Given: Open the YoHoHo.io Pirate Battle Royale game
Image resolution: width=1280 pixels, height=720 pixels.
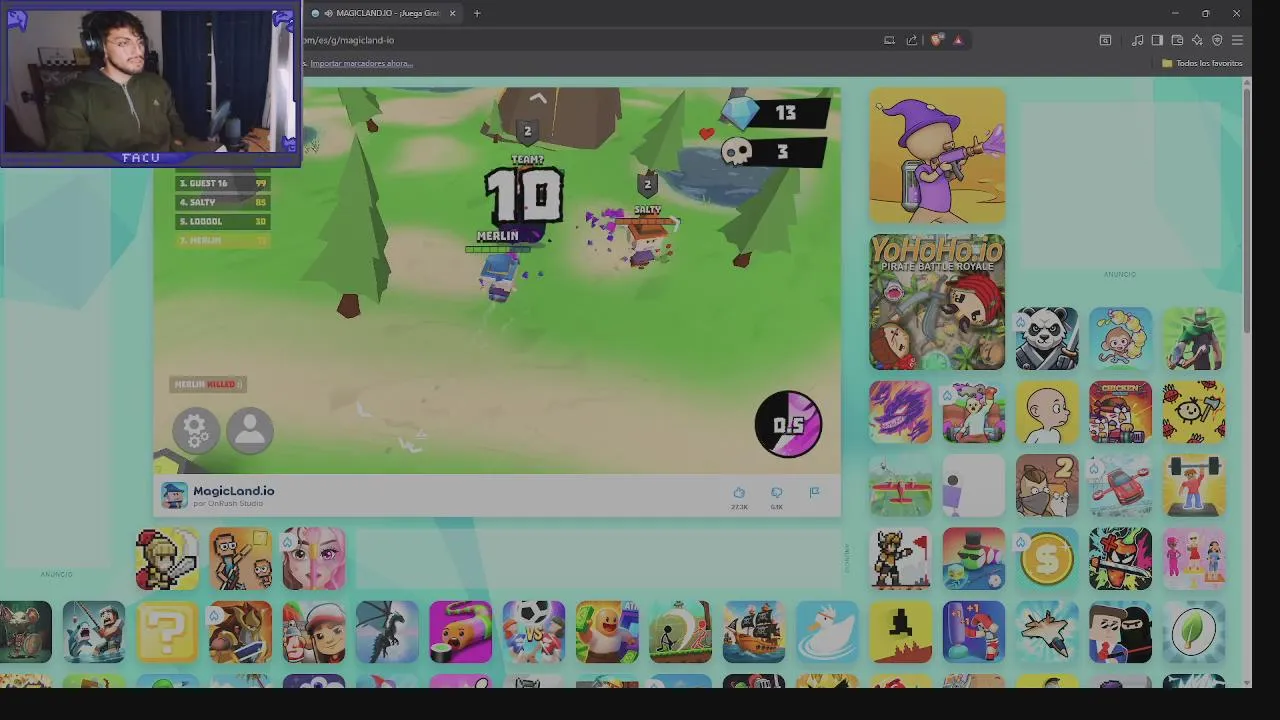Looking at the screenshot, I should tap(937, 302).
